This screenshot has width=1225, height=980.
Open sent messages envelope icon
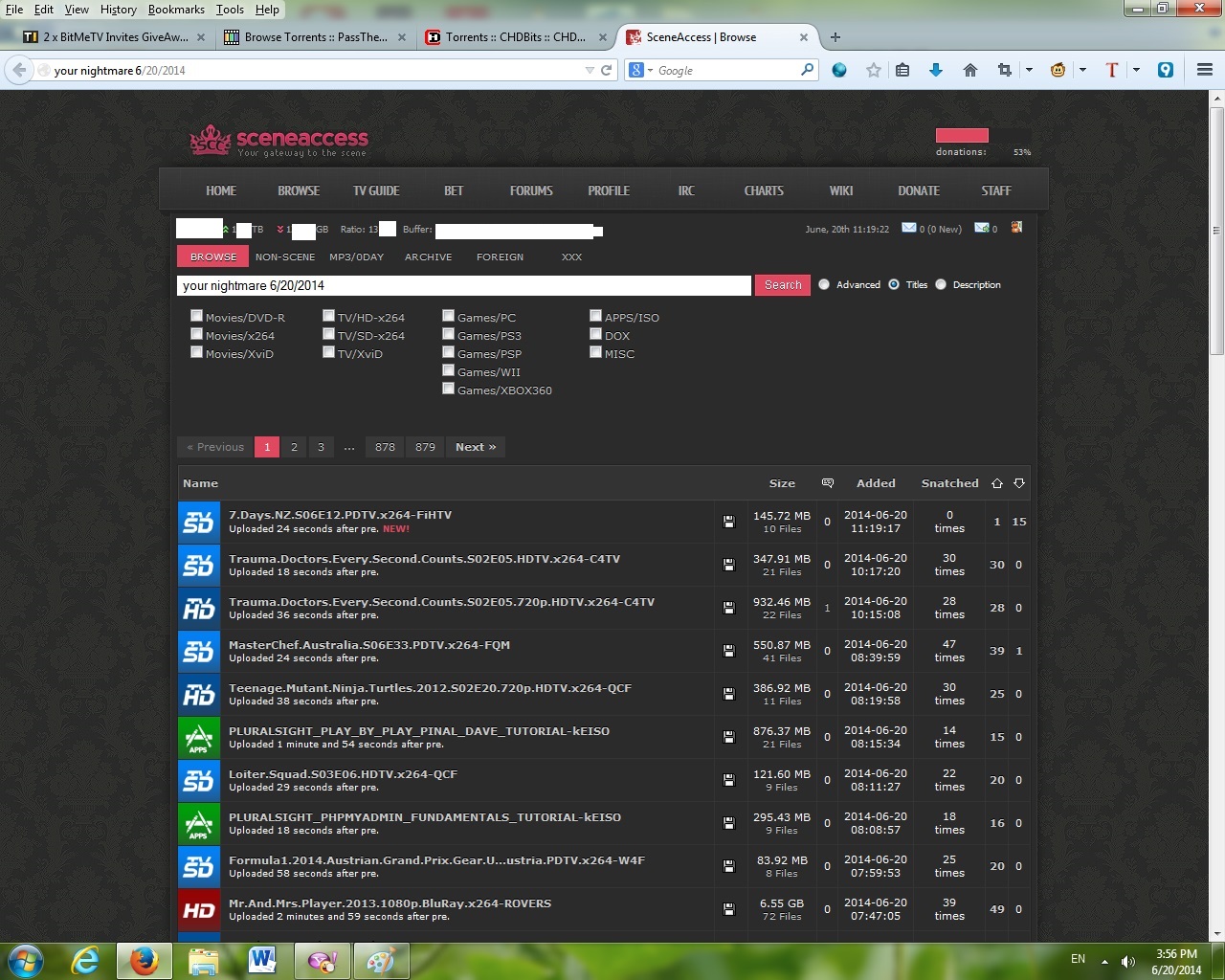(x=982, y=228)
